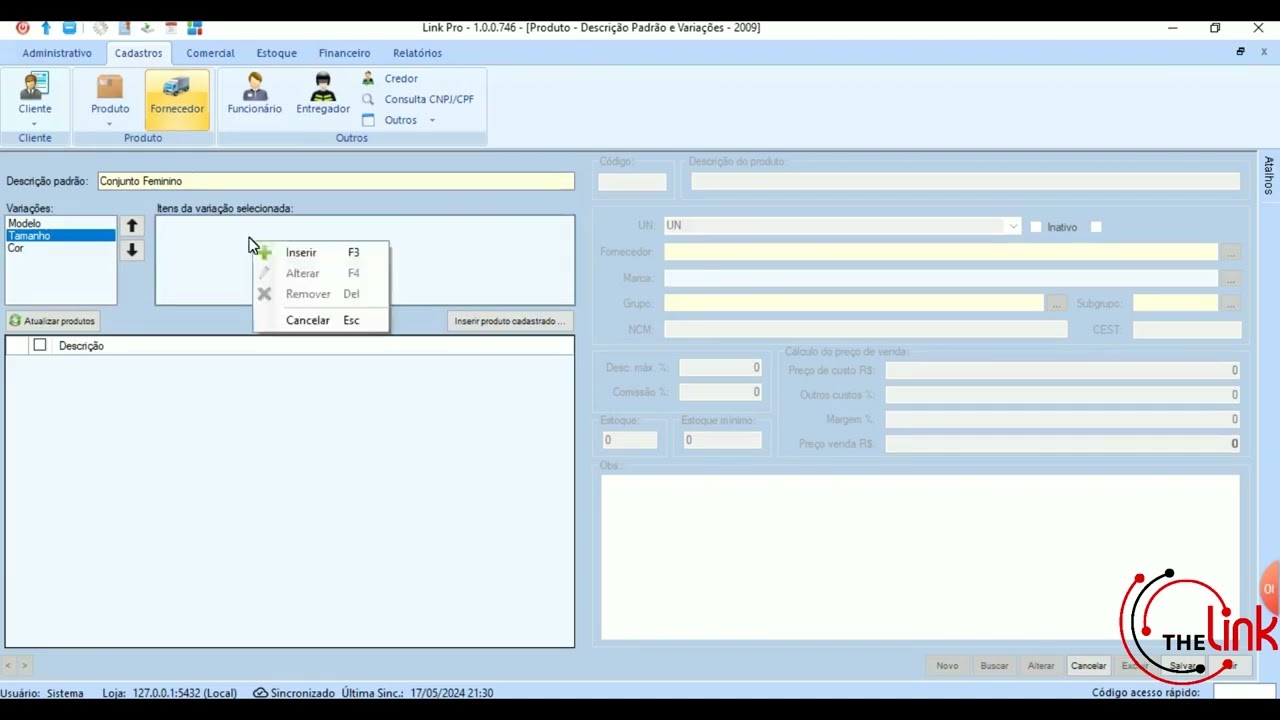Choose Alterar in the context menu
This screenshot has width=1280, height=720.
click(321, 273)
